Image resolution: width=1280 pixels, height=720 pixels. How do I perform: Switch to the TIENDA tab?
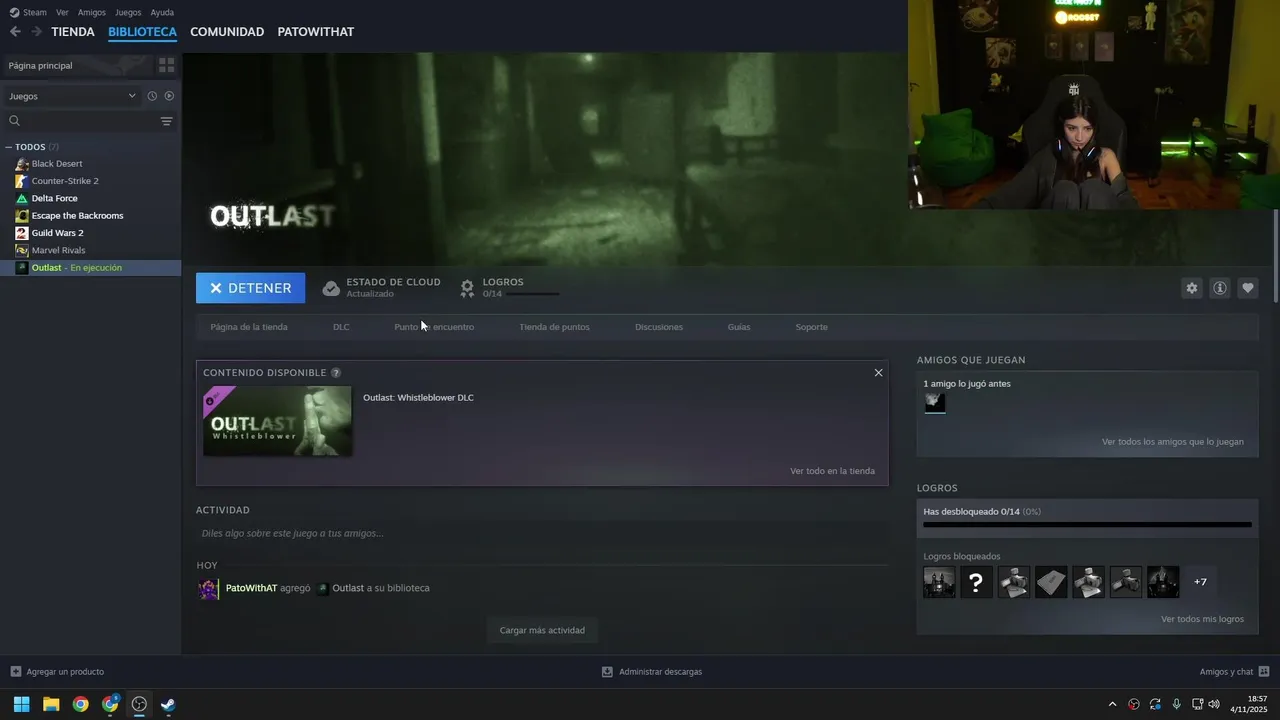coord(73,32)
